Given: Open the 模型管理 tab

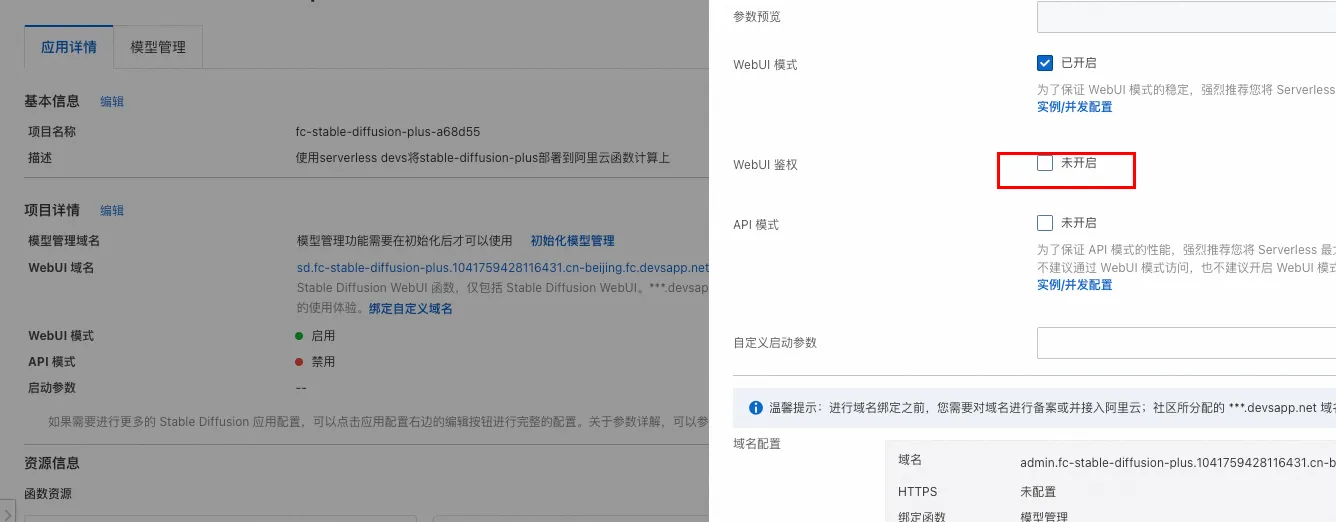Looking at the screenshot, I should [158, 47].
